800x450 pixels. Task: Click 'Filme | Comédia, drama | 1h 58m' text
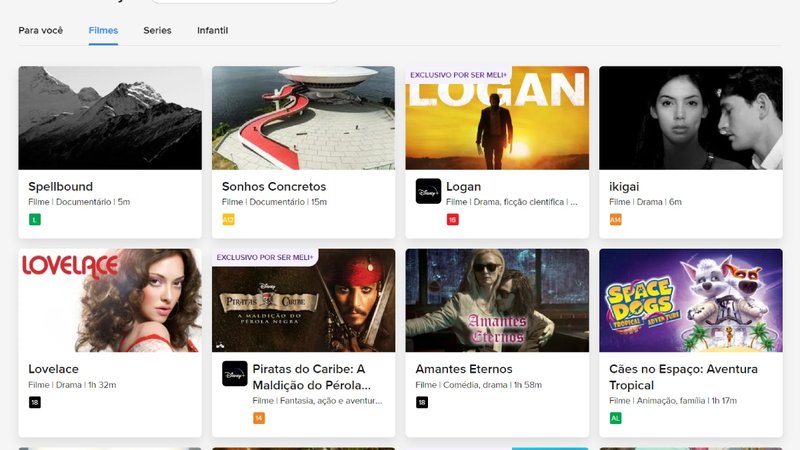[479, 385]
